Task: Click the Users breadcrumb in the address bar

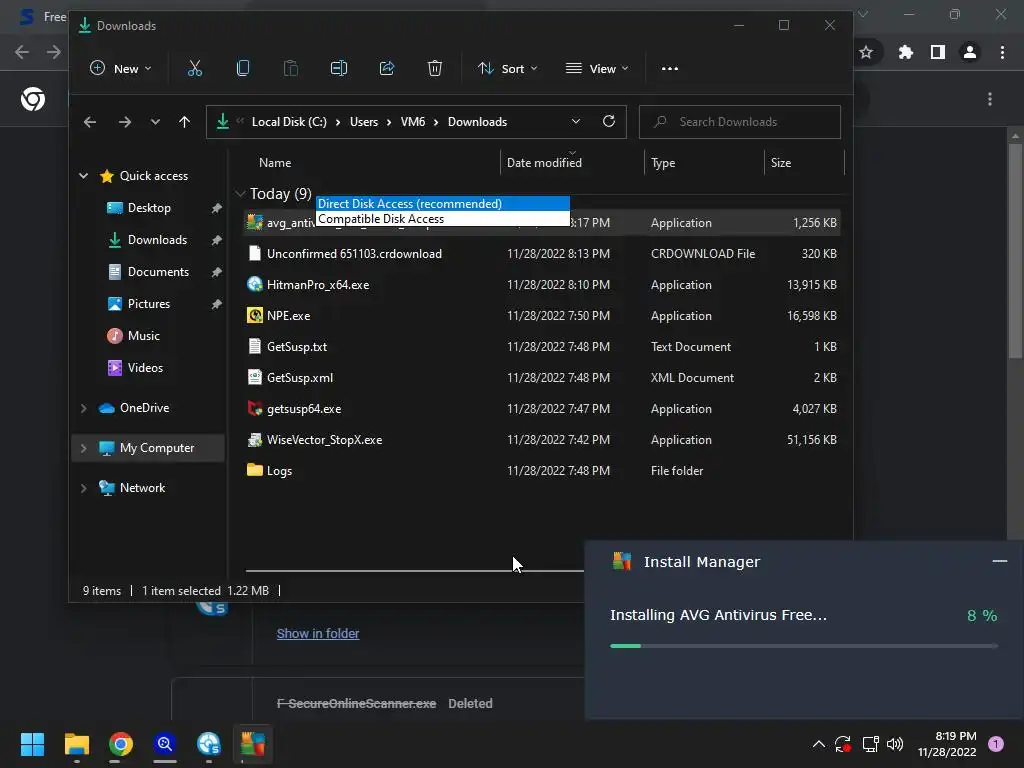Action: click(x=364, y=122)
